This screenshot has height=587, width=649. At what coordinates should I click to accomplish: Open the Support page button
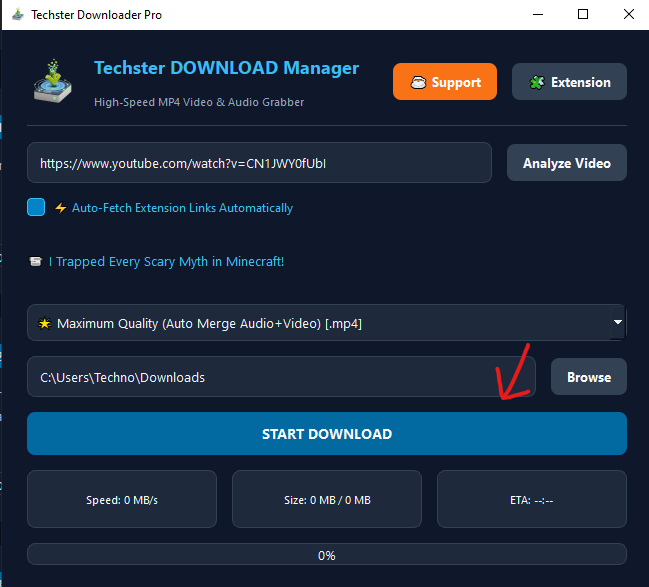pos(445,82)
